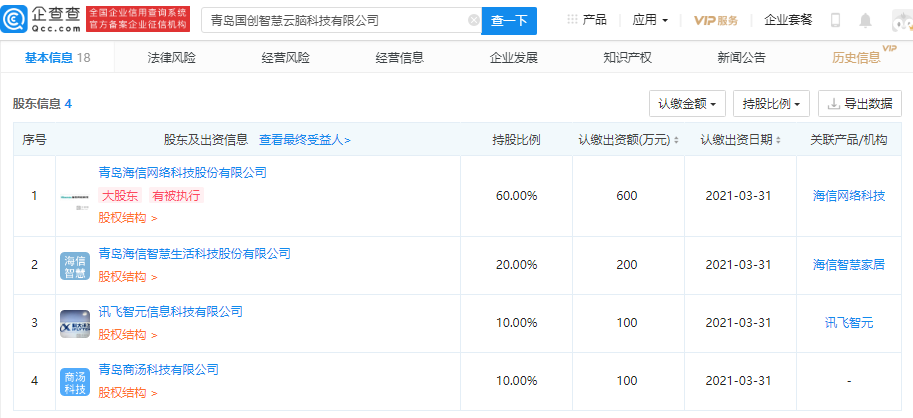This screenshot has height=418, width=913.
Task: Switch to 新闻公告 tab
Action: [x=742, y=57]
